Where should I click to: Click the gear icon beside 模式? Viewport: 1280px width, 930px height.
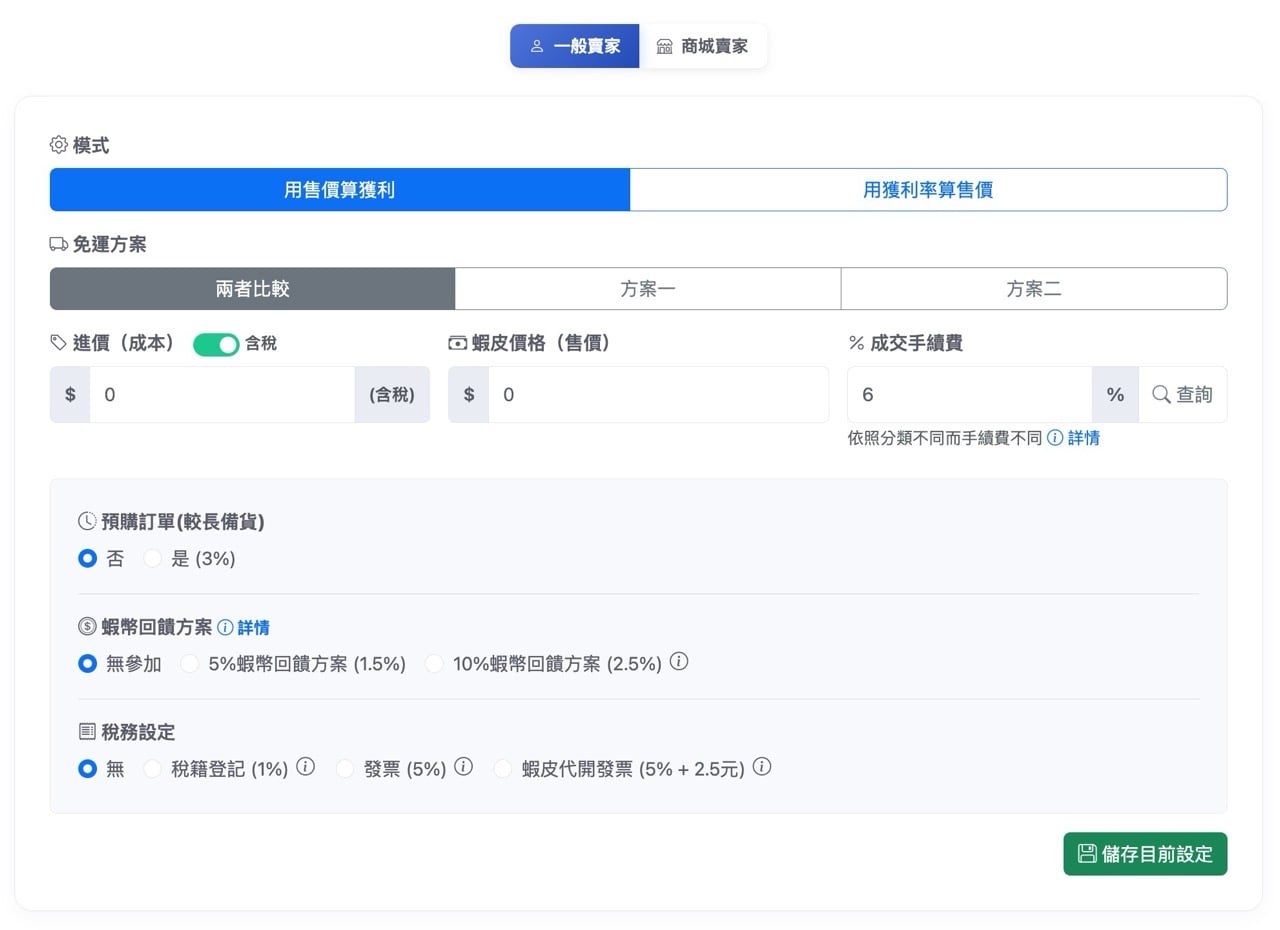(x=60, y=145)
